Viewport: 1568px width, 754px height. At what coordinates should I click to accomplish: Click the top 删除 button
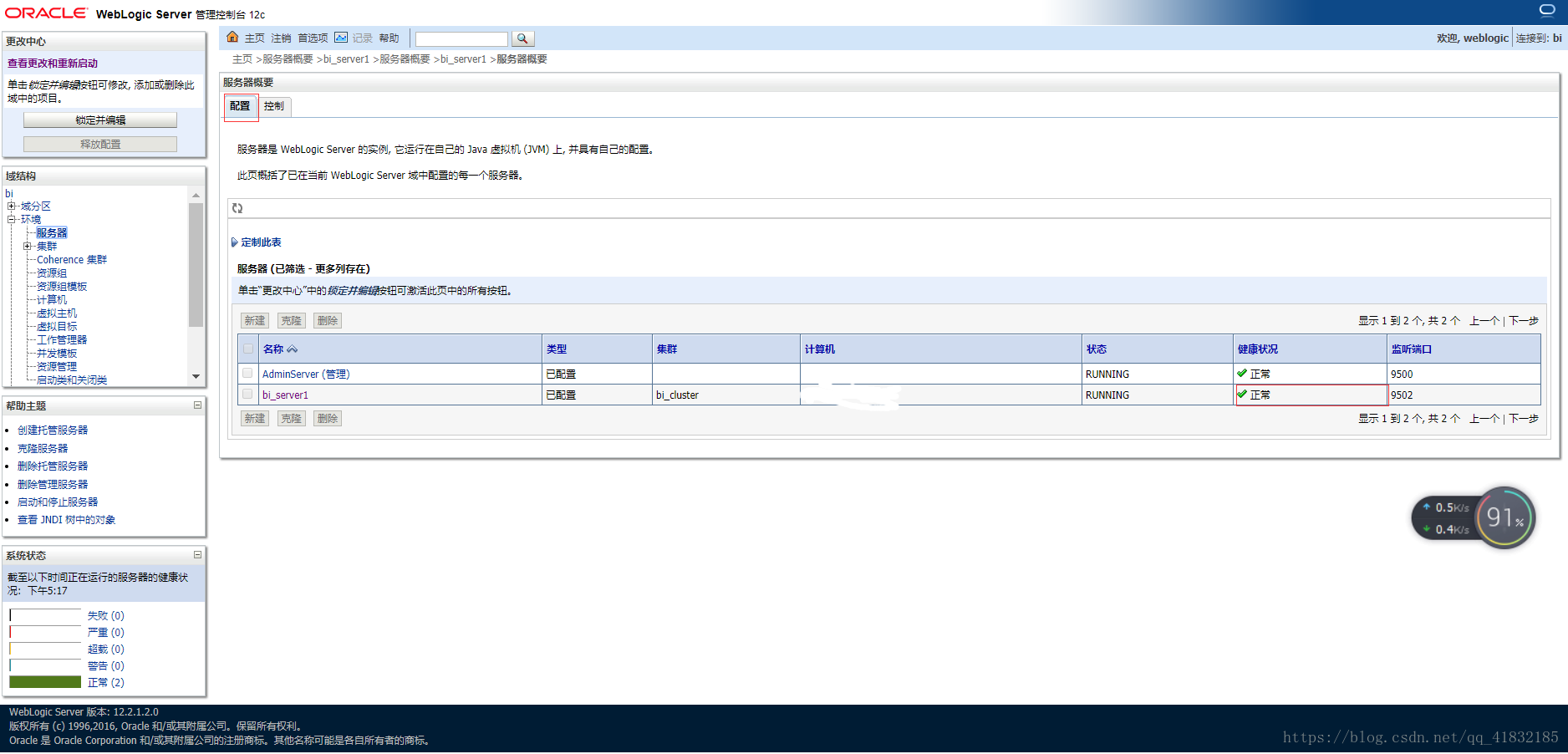[328, 321]
